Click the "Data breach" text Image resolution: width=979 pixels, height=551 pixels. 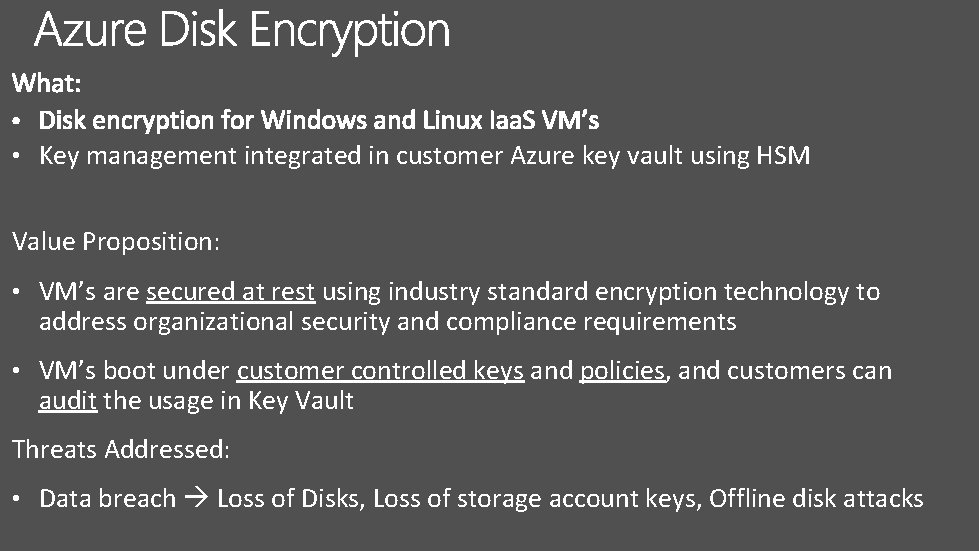(x=107, y=499)
